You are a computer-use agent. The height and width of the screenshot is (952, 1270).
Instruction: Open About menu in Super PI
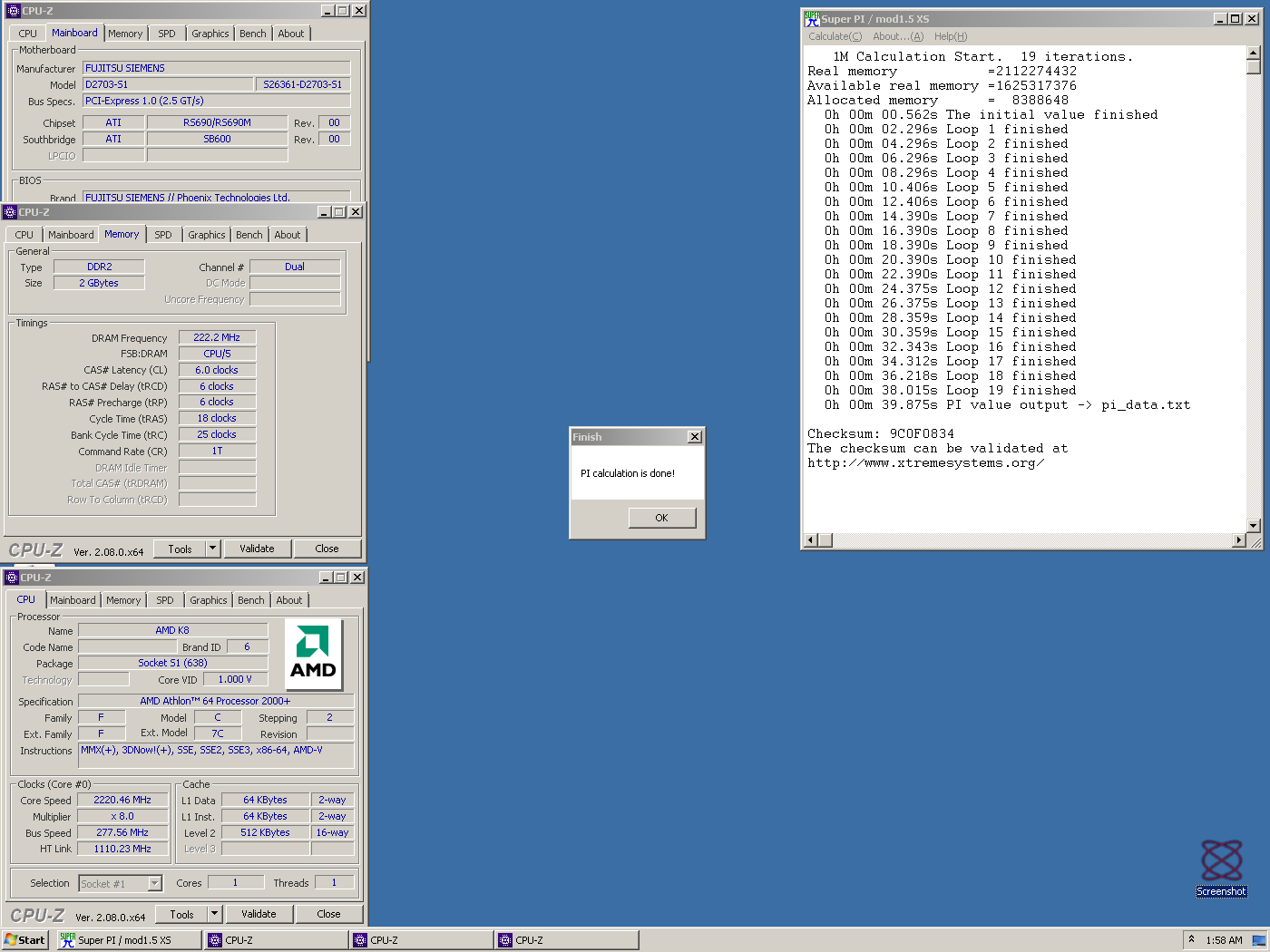(897, 36)
